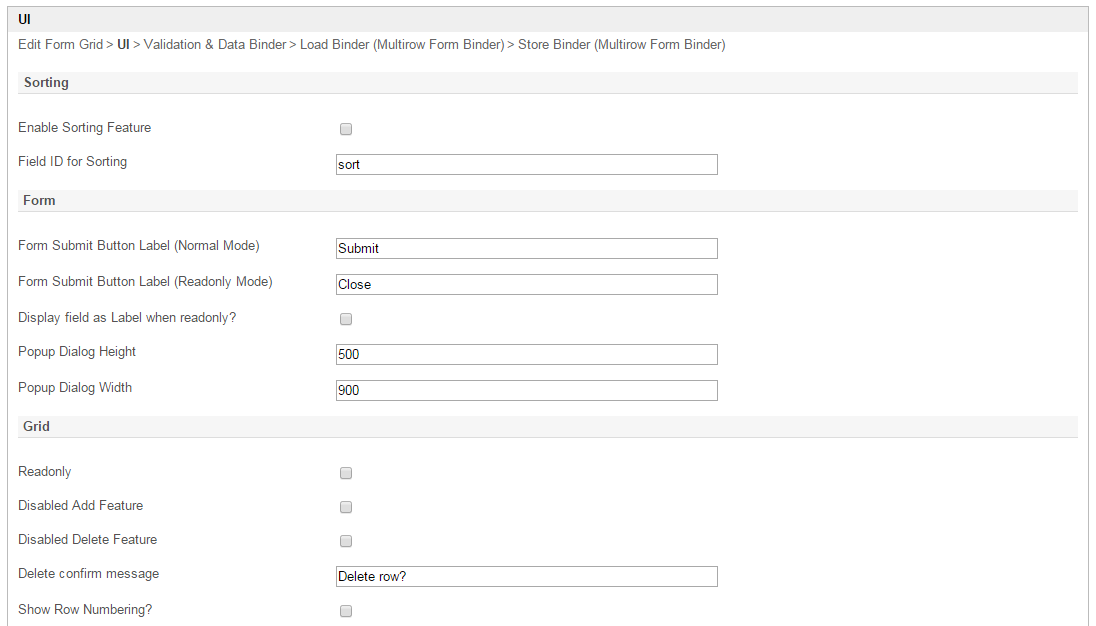Jump to Store Binder (Multirow Form Binder)

point(621,45)
